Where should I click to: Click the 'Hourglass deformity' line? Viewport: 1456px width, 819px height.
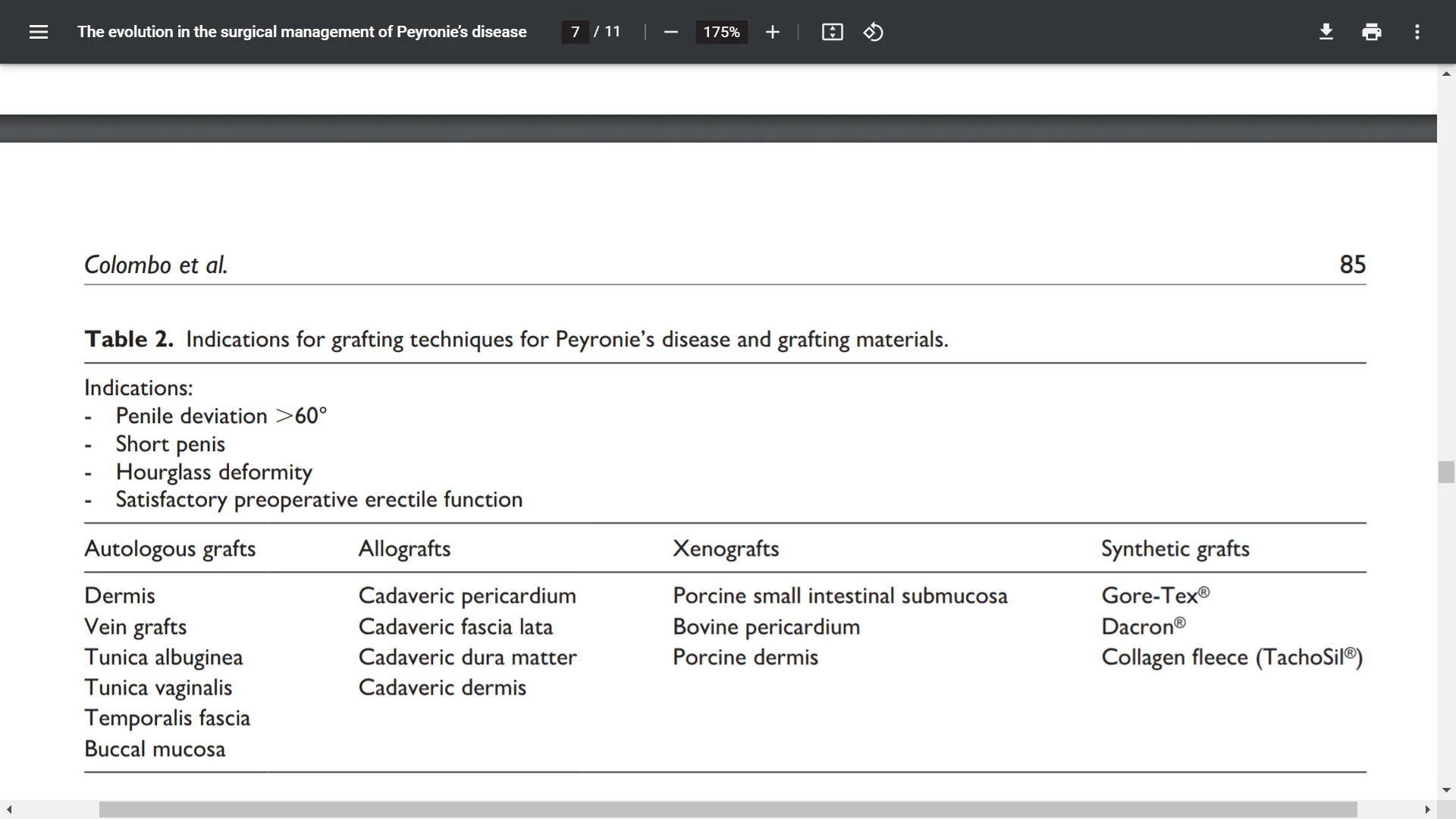pos(214,472)
